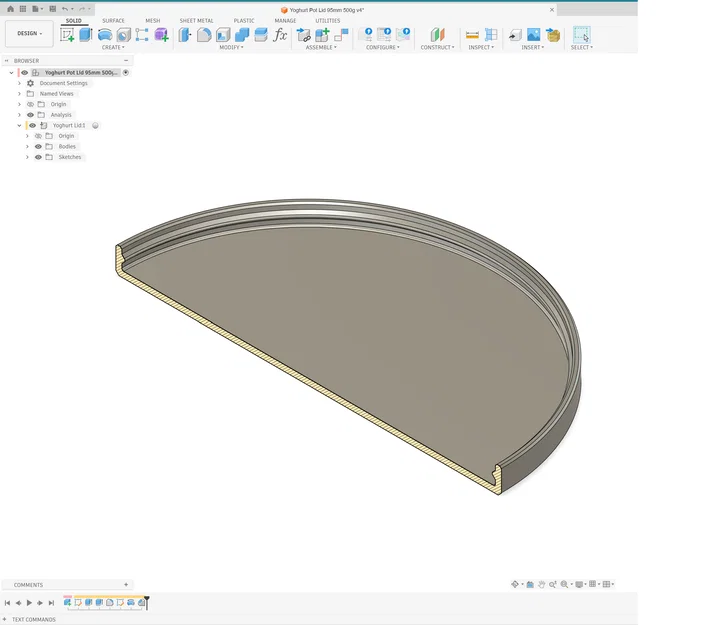This screenshot has width=704, height=625.
Task: Collapse the Yoghurt Lid:1 component
Action: point(19,125)
